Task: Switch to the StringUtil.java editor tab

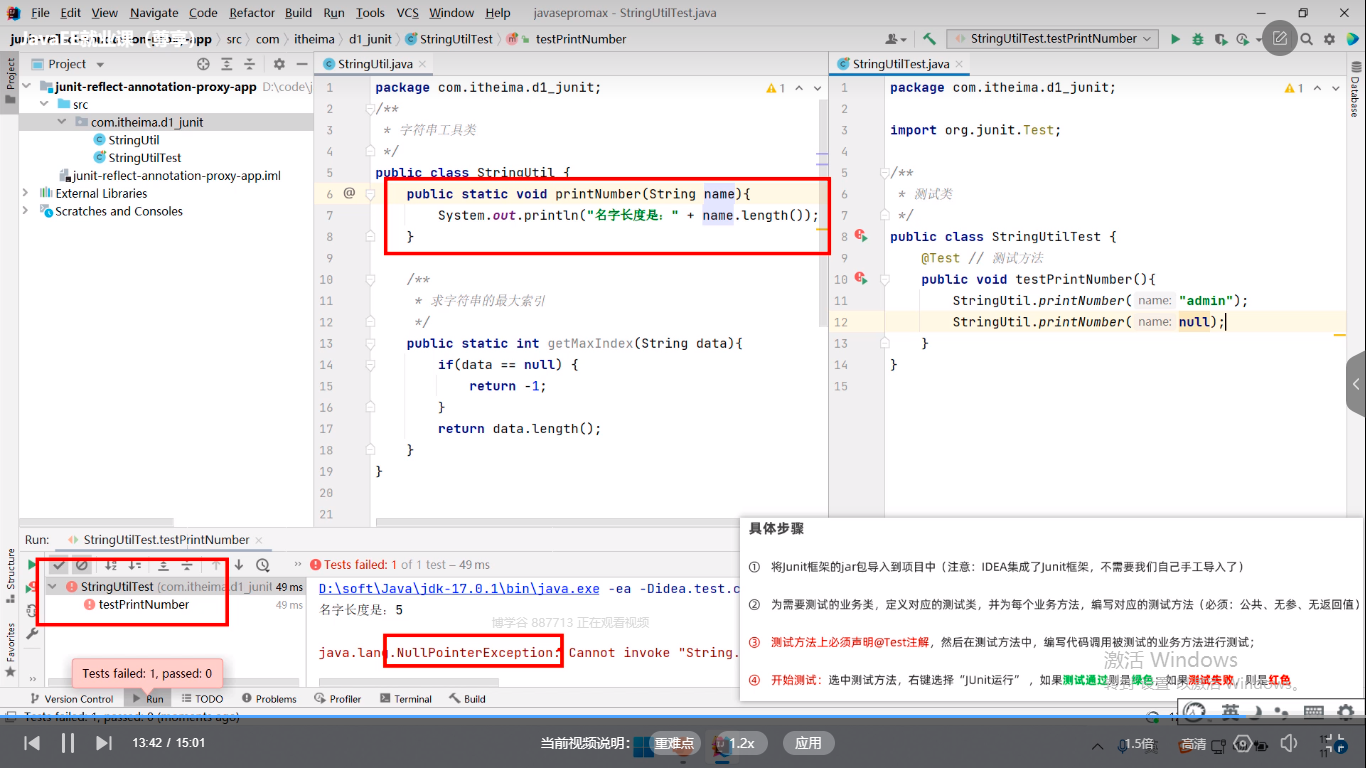Action: (x=373, y=64)
